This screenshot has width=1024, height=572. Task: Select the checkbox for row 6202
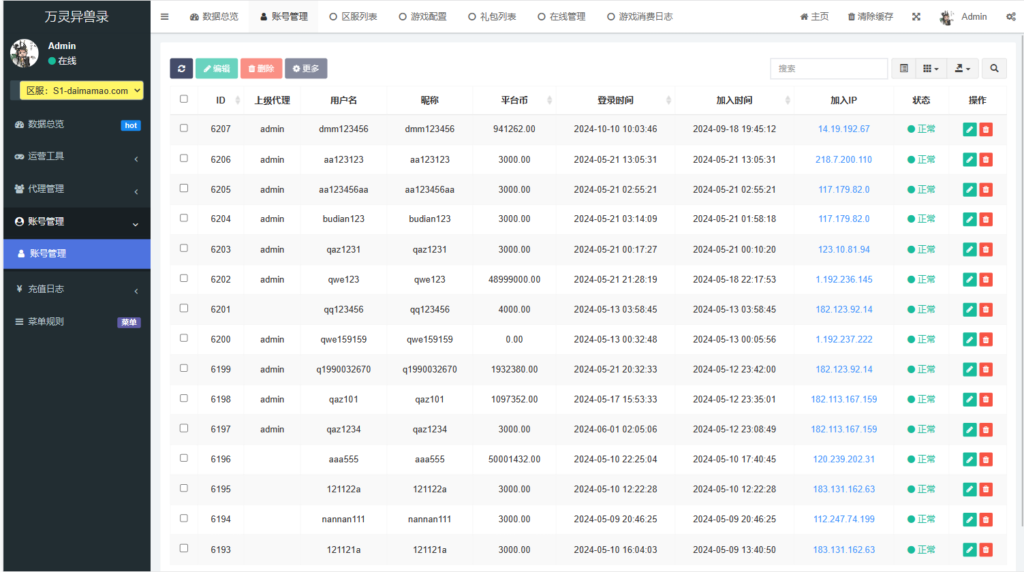184,279
